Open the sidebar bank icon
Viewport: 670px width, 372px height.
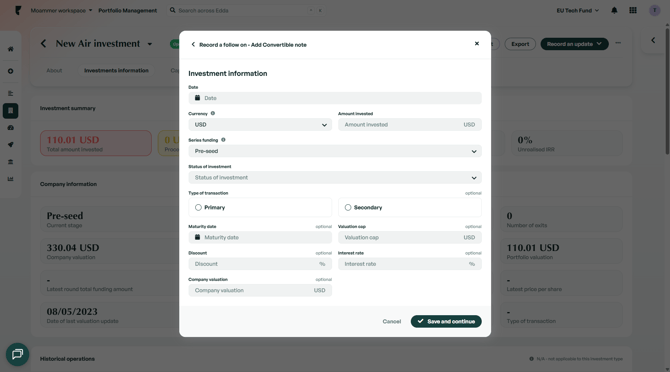tap(11, 162)
